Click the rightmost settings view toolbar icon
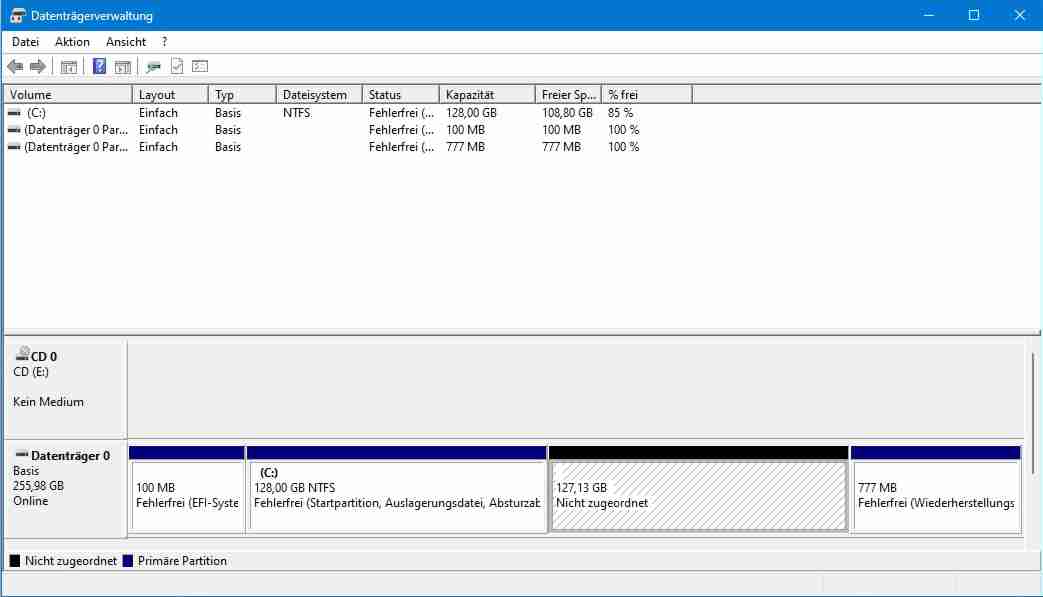1043x597 pixels. click(x=200, y=67)
